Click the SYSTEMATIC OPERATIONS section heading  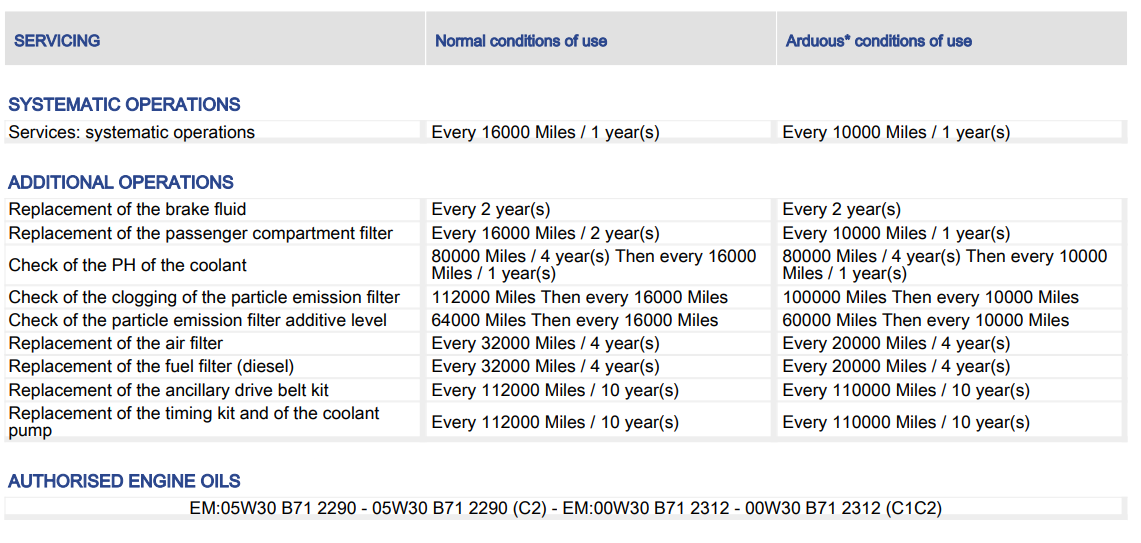(x=124, y=104)
